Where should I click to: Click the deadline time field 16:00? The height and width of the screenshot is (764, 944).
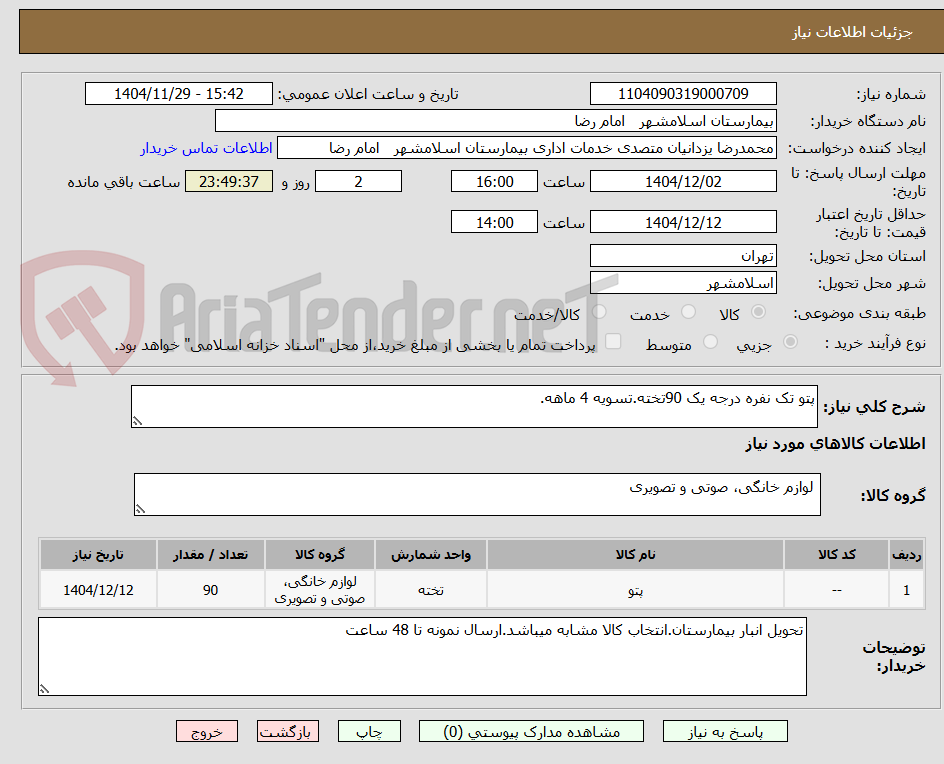(x=494, y=181)
